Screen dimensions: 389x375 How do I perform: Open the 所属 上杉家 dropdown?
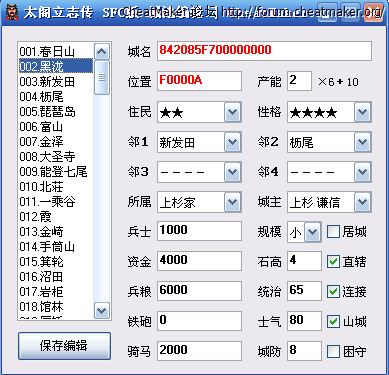pyautogui.click(x=232, y=202)
